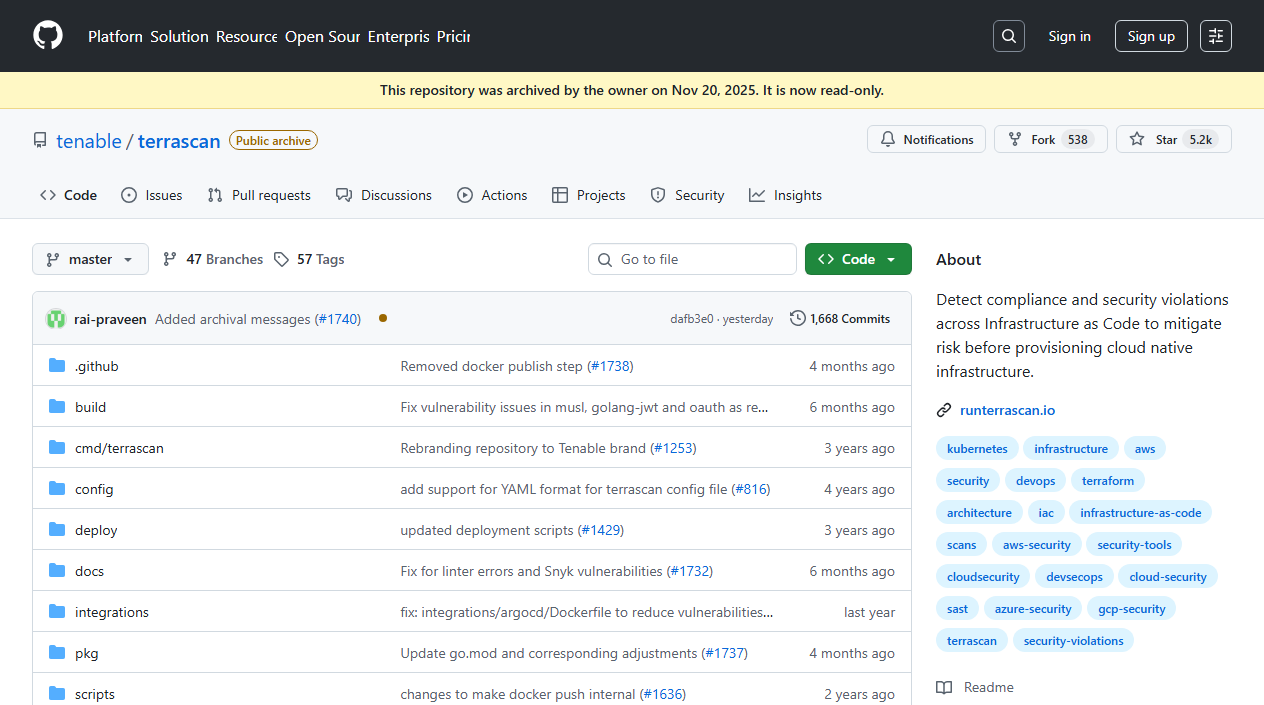
Task: Open the Insights tab
Action: pyautogui.click(x=785, y=195)
